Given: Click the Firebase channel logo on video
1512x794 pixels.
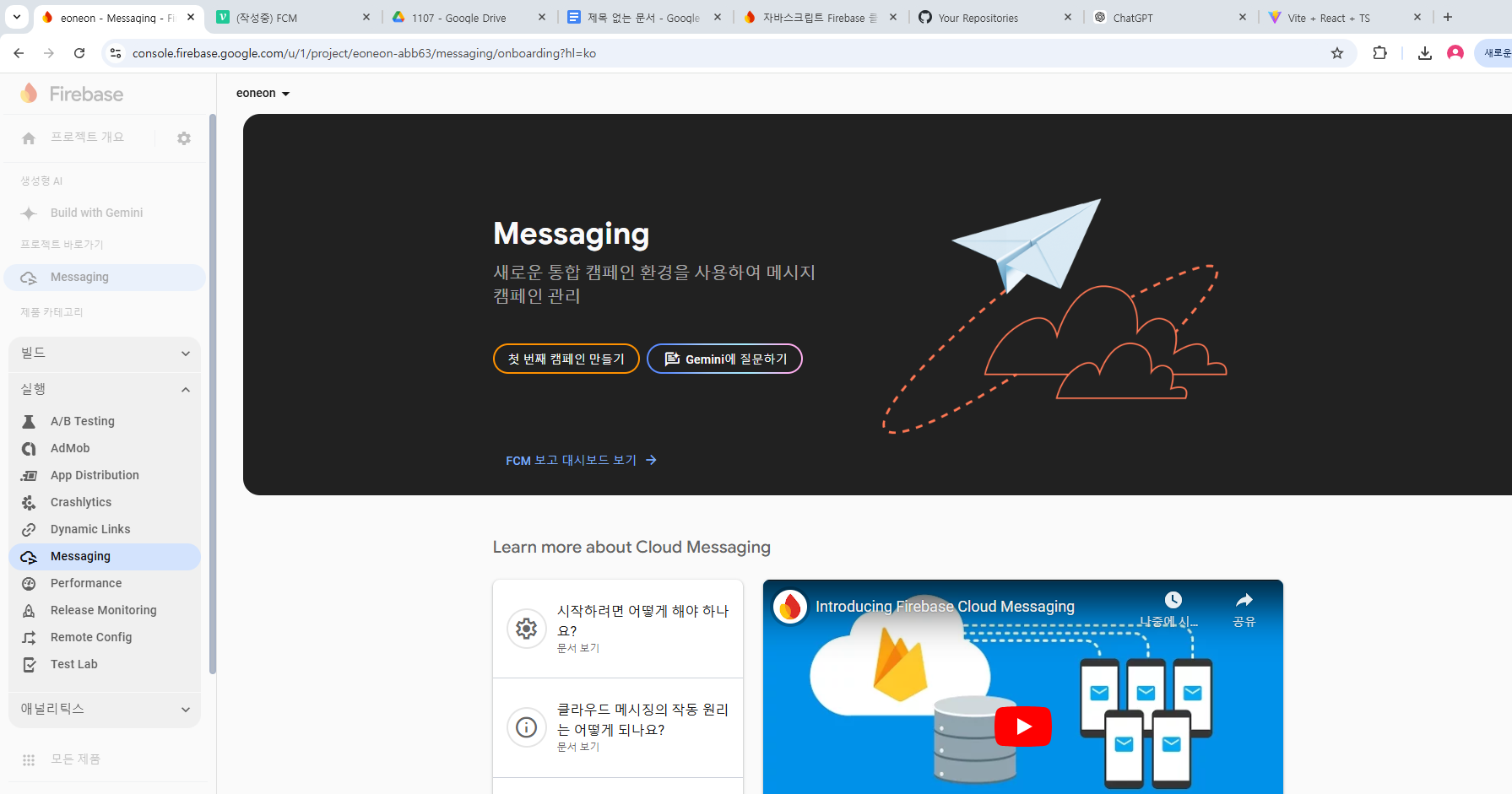Looking at the screenshot, I should tap(791, 607).
